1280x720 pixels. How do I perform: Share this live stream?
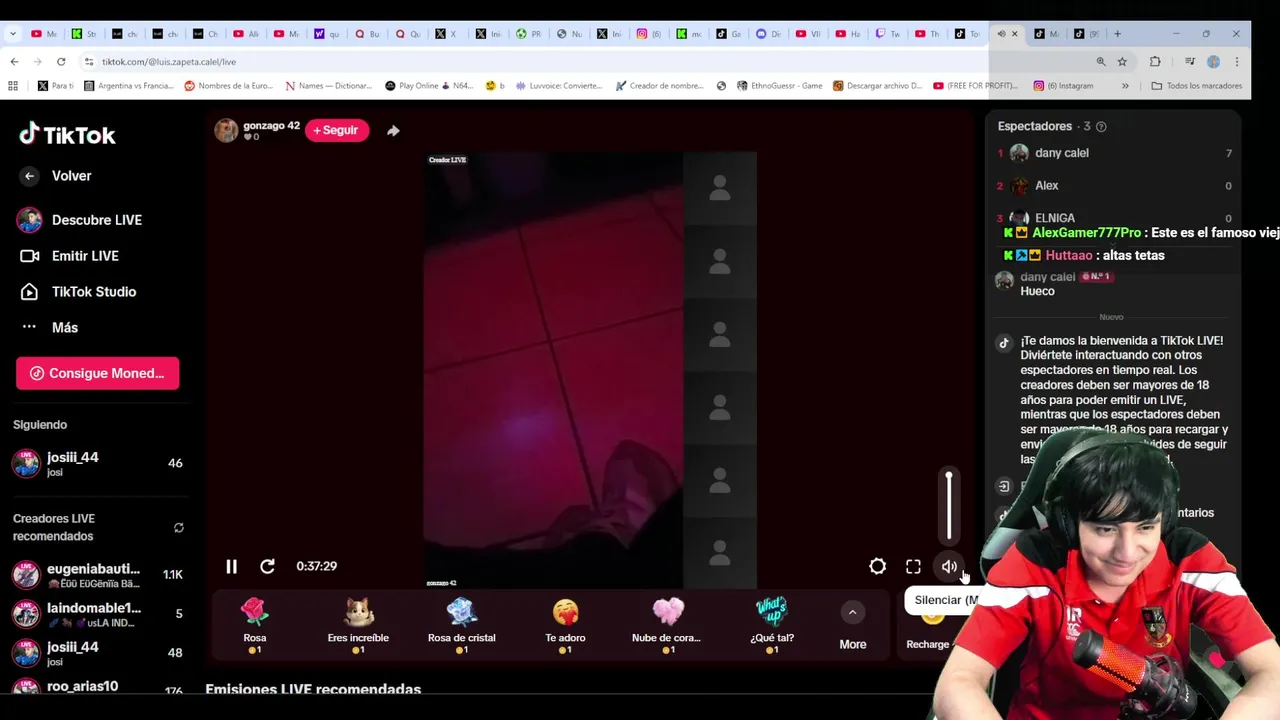pyautogui.click(x=393, y=130)
